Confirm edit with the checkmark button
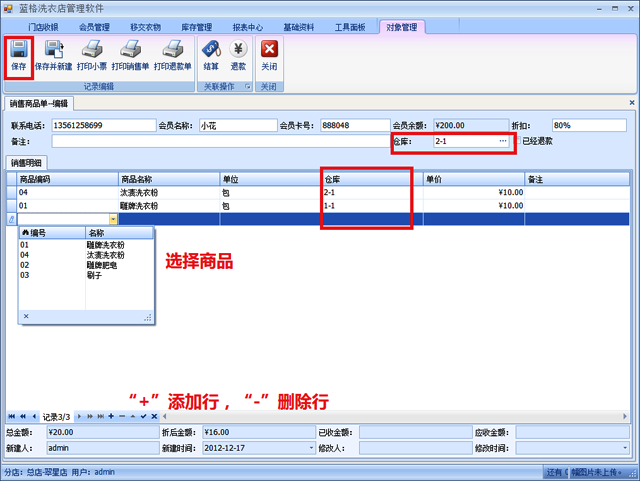The image size is (640, 481). (143, 416)
